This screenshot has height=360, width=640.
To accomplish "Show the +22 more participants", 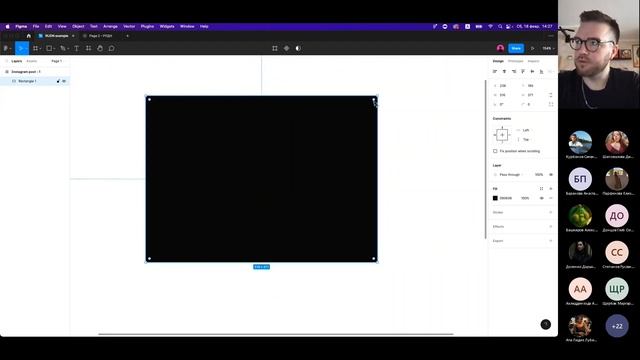I will [617, 326].
